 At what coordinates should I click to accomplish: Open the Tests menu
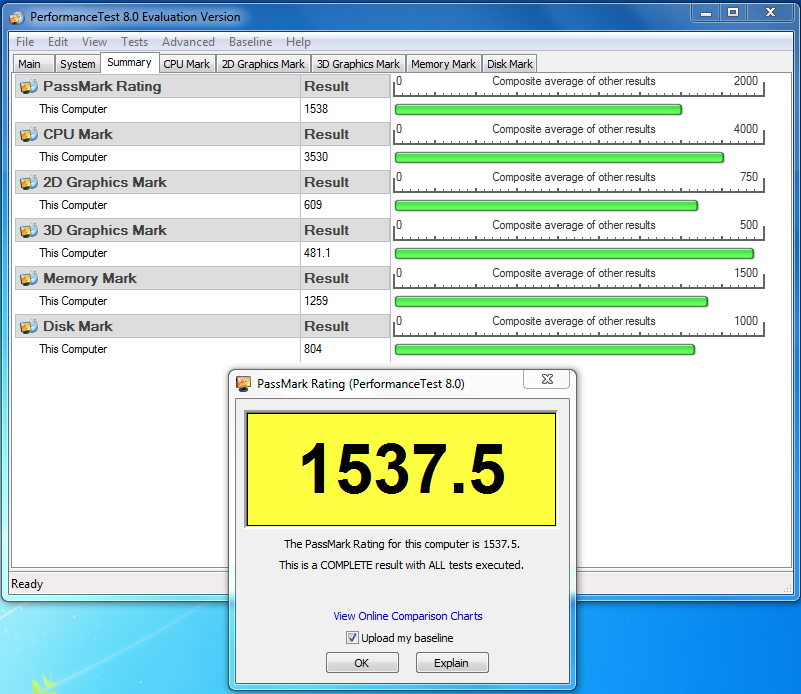134,42
